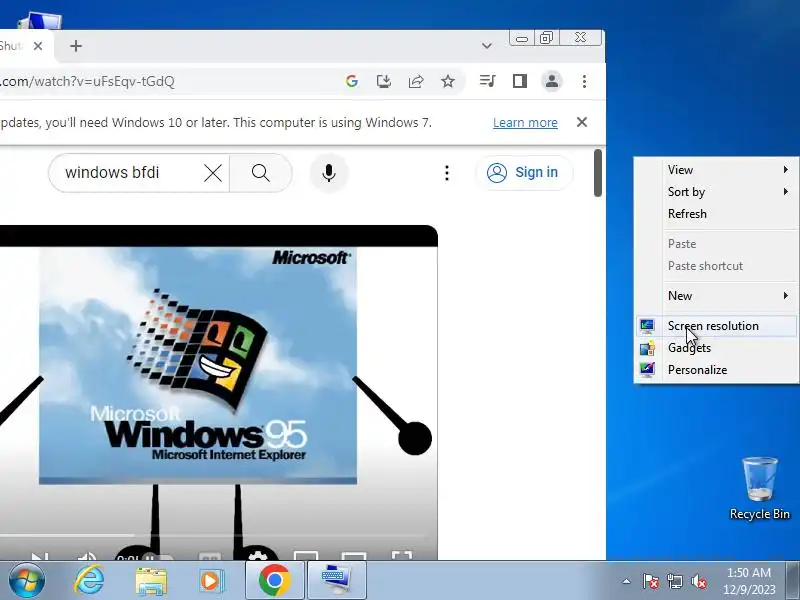Launch Internet Explorer from the taskbar
The image size is (800, 600).
point(89,581)
